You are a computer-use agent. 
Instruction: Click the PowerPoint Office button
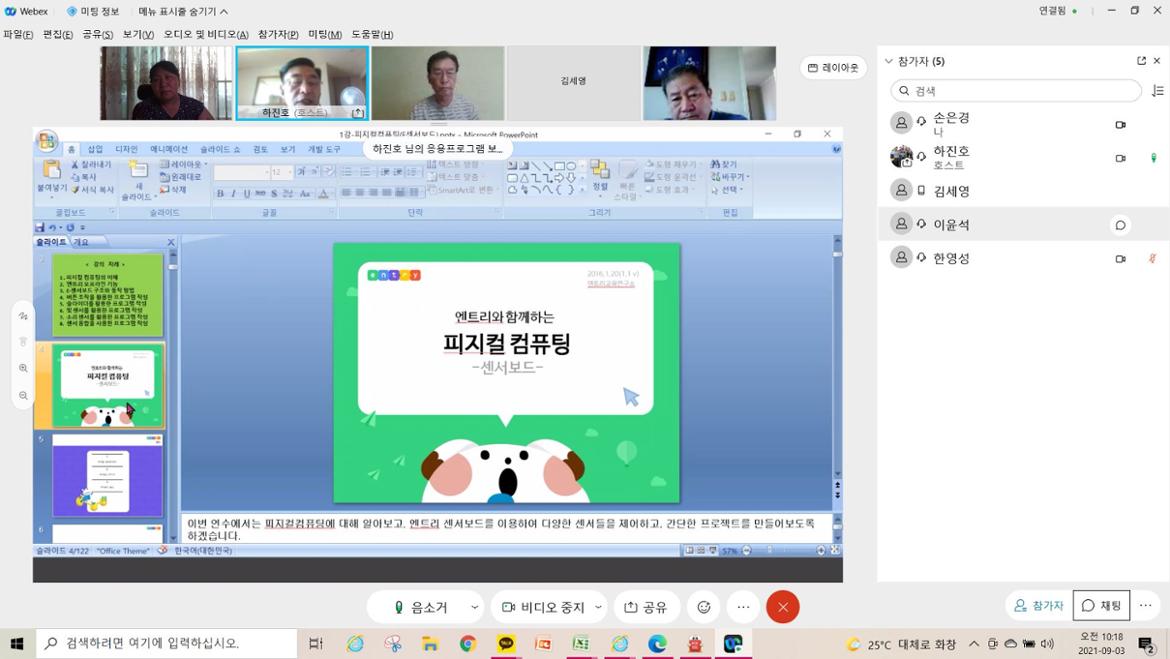pos(47,141)
